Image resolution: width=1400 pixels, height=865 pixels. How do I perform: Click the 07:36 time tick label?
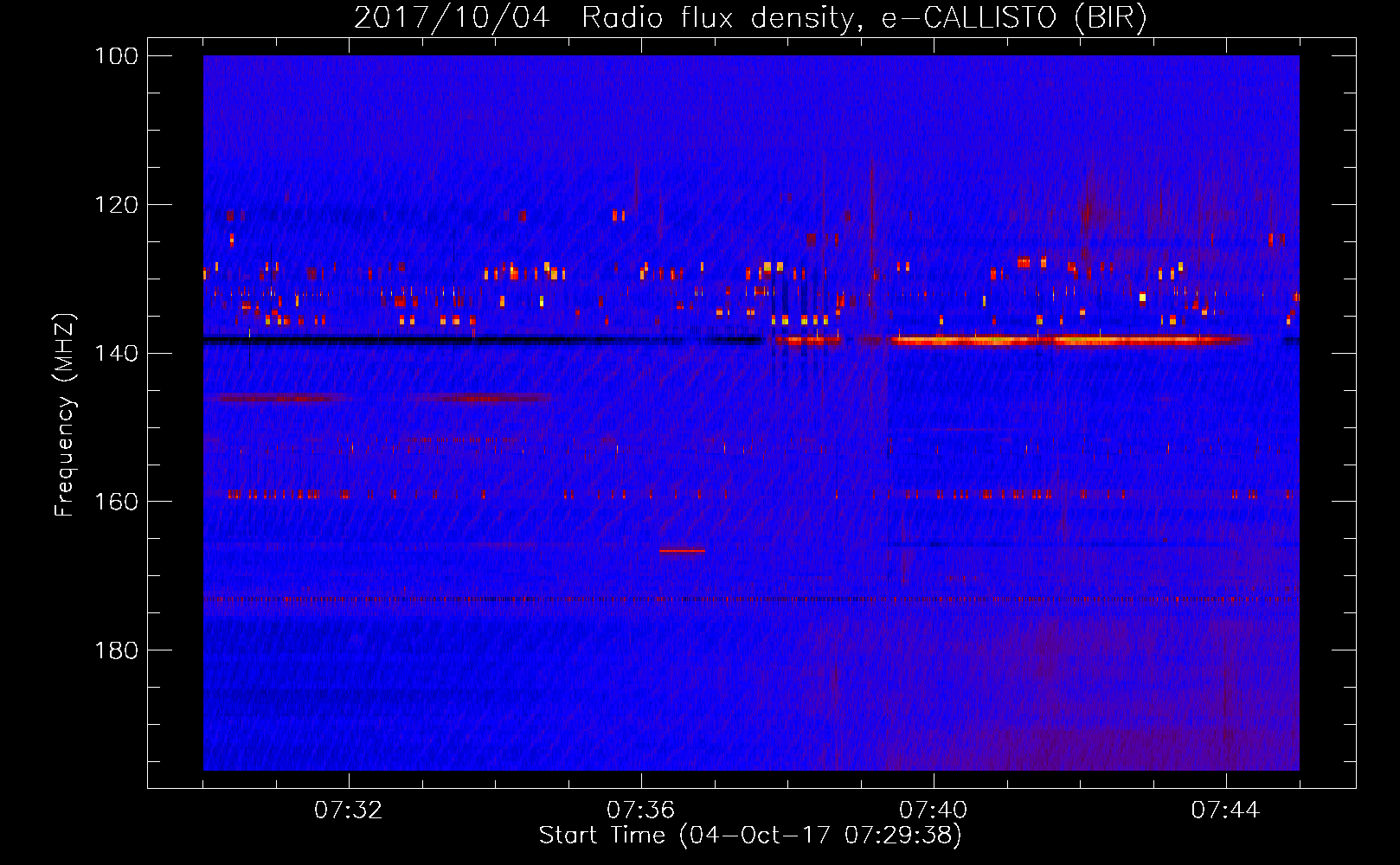641,811
